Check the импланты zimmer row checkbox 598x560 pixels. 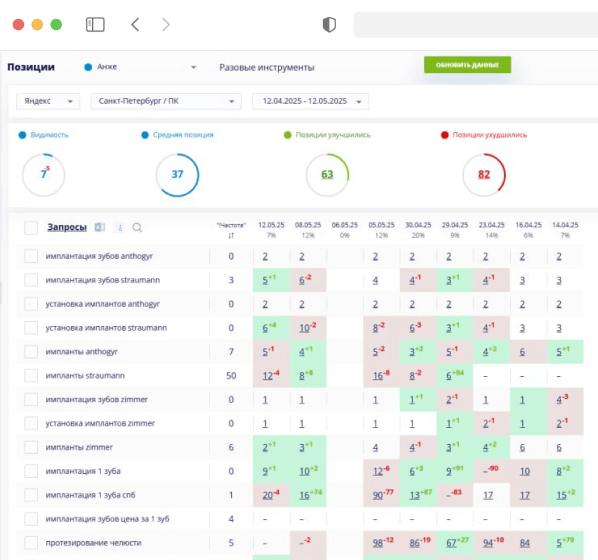pyautogui.click(x=31, y=447)
